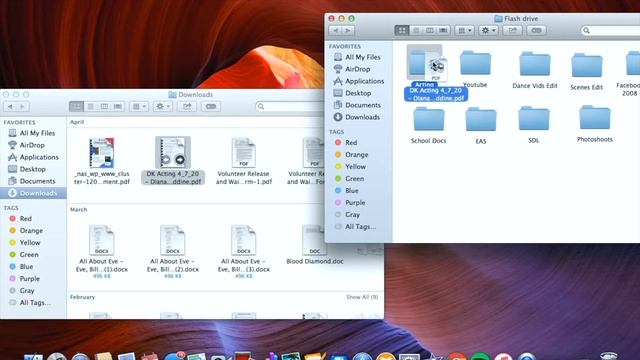Open Dance Vids Edit folder
640x360 pixels.
pyautogui.click(x=535, y=64)
